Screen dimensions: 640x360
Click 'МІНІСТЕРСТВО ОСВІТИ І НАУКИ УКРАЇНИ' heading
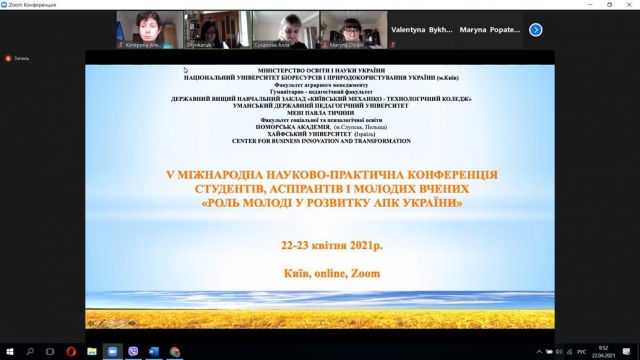tap(321, 71)
